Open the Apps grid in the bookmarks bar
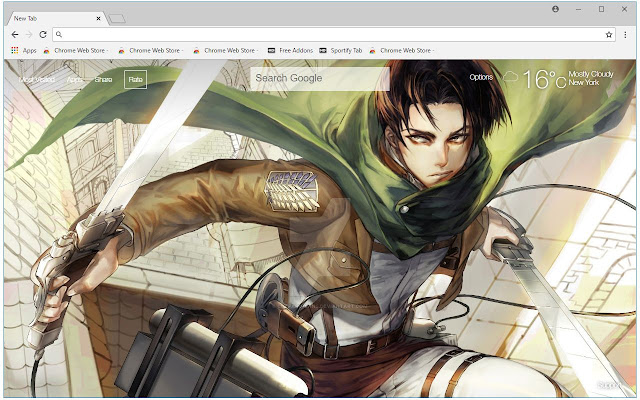 24,51
